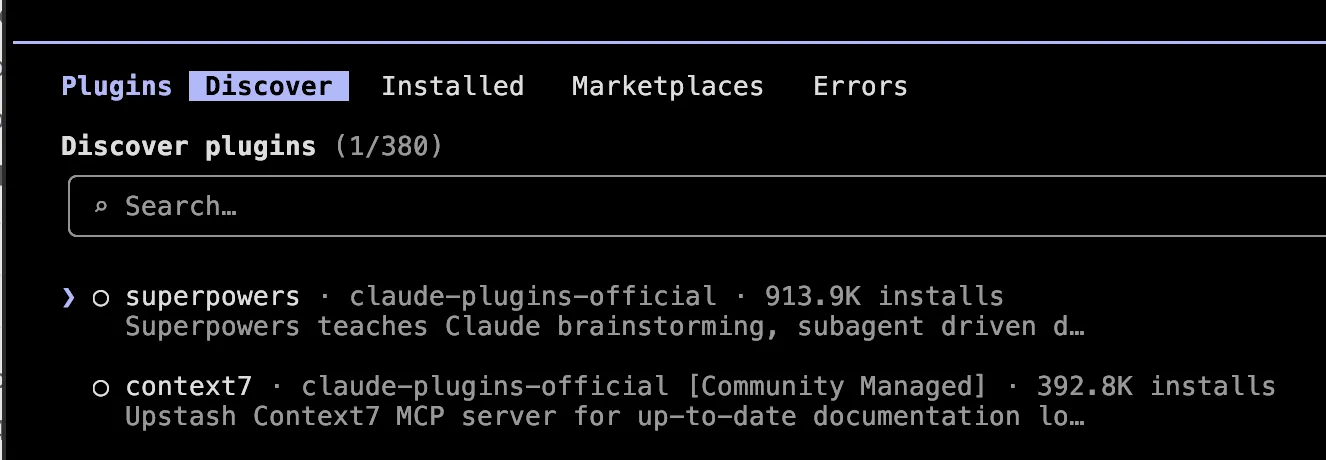
Task: Focus the plugin Search field
Action: tap(697, 207)
